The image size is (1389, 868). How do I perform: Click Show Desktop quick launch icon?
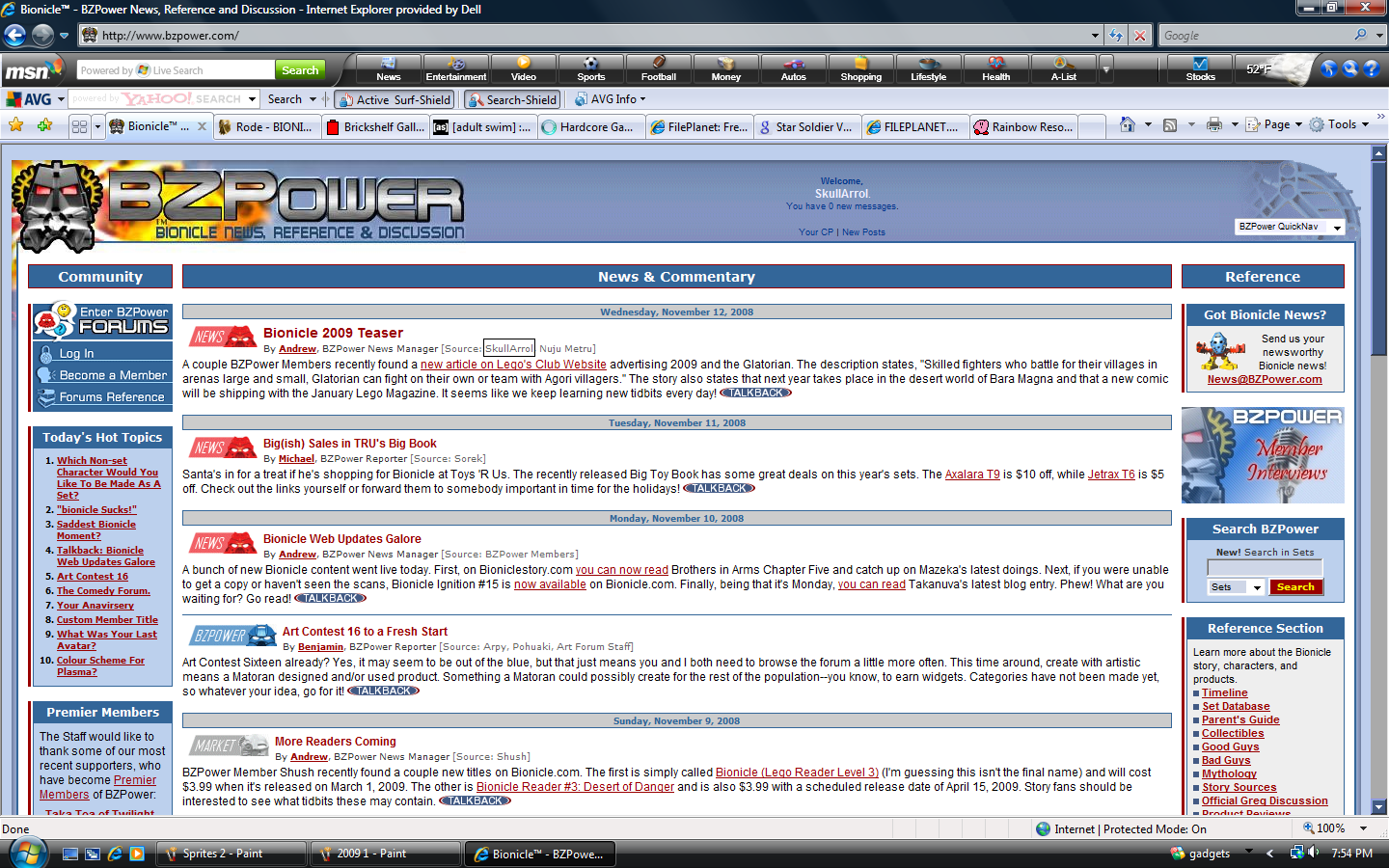[69, 854]
